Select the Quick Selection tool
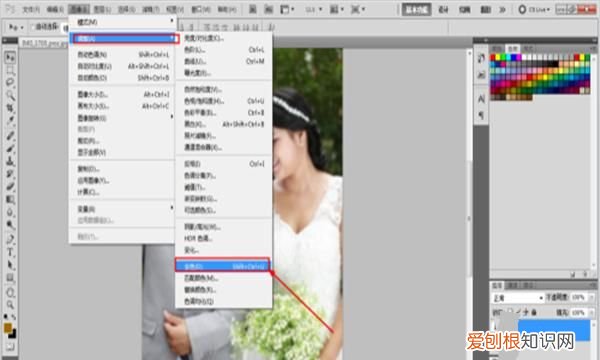Viewport: 600px width, 360px height. [10, 95]
